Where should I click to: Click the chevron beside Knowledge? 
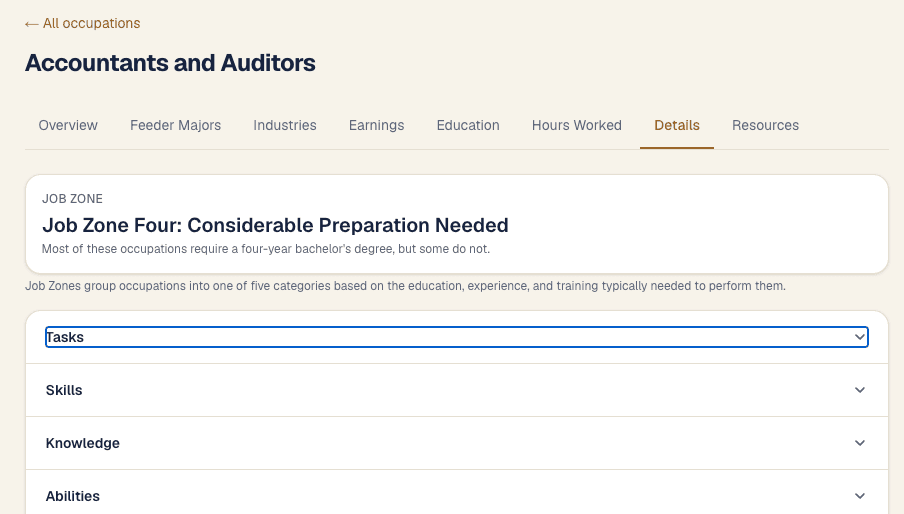click(860, 443)
